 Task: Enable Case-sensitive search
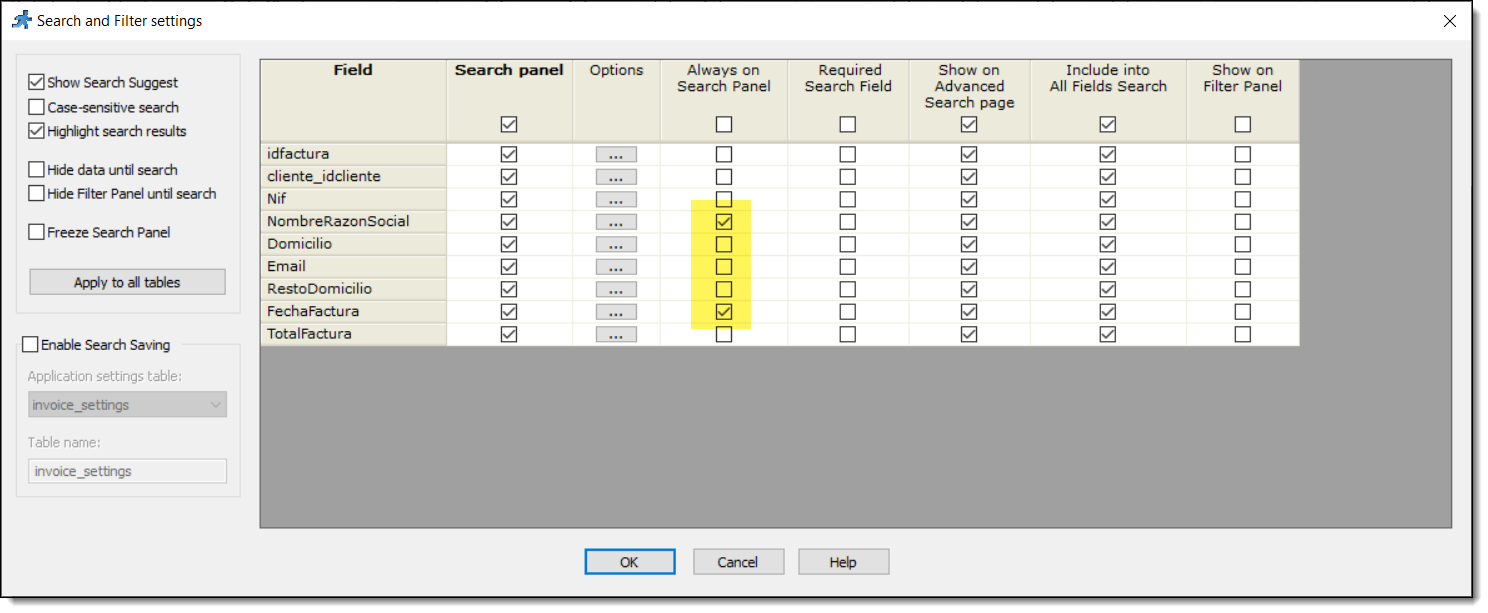37,107
